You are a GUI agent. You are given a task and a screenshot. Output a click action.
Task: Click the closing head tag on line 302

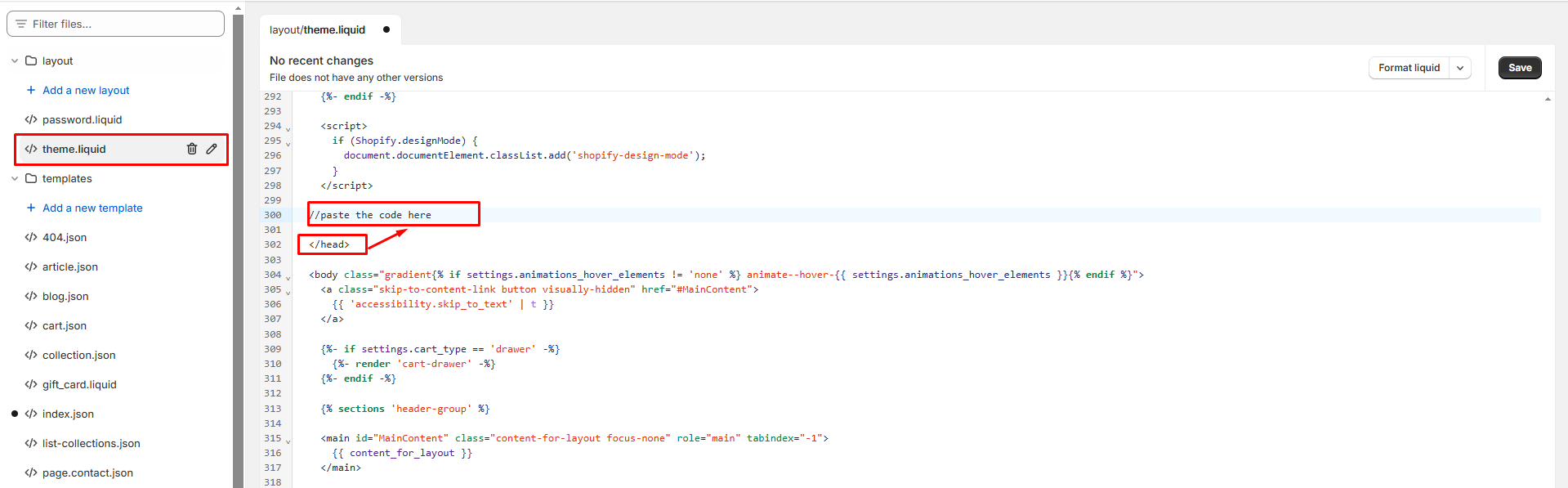pyautogui.click(x=329, y=244)
